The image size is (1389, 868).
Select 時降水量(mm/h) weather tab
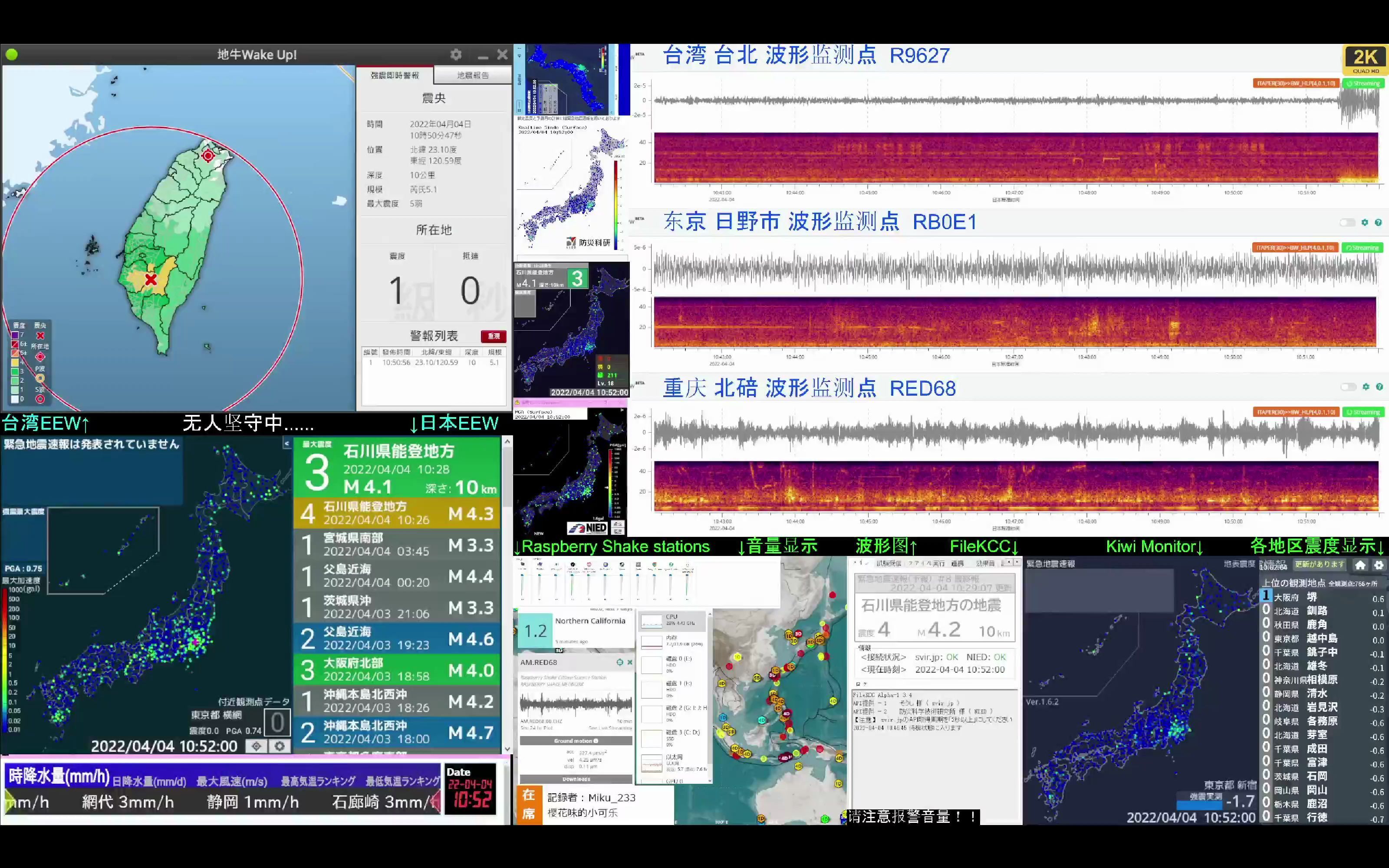pyautogui.click(x=59, y=776)
